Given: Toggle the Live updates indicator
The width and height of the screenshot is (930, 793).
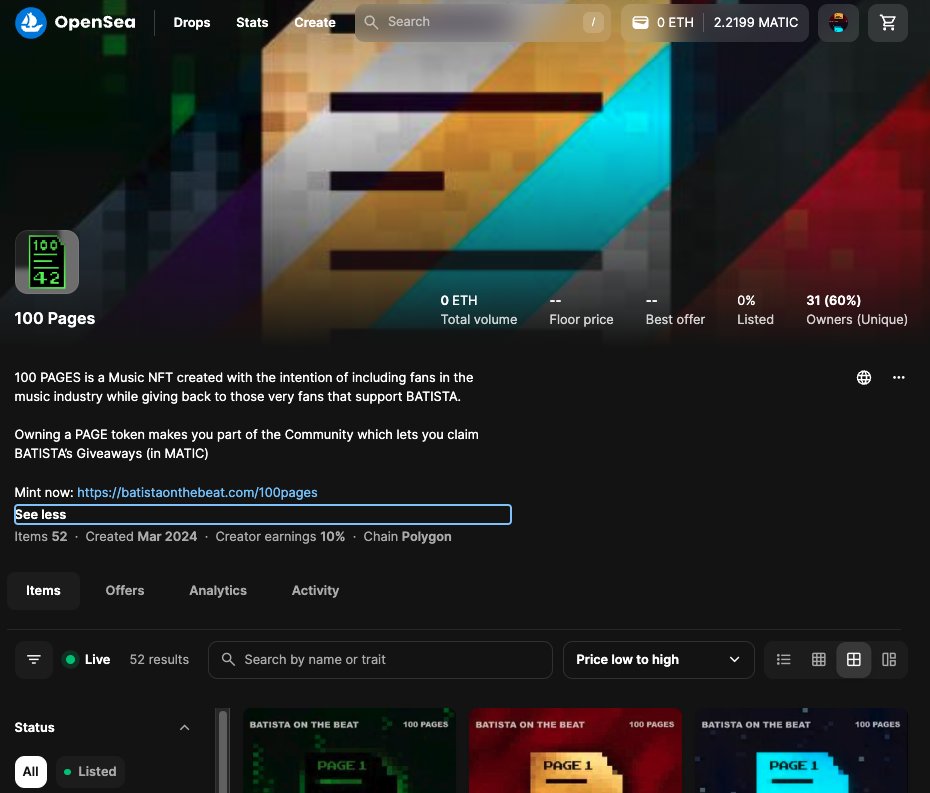Looking at the screenshot, I should click(x=87, y=660).
